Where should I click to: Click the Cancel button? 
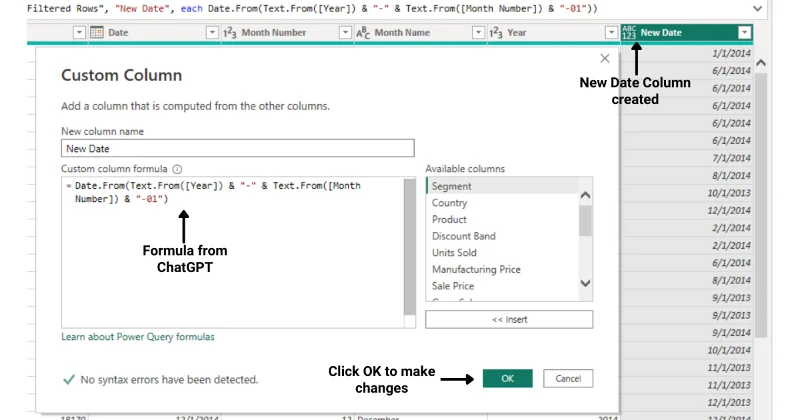pos(568,379)
